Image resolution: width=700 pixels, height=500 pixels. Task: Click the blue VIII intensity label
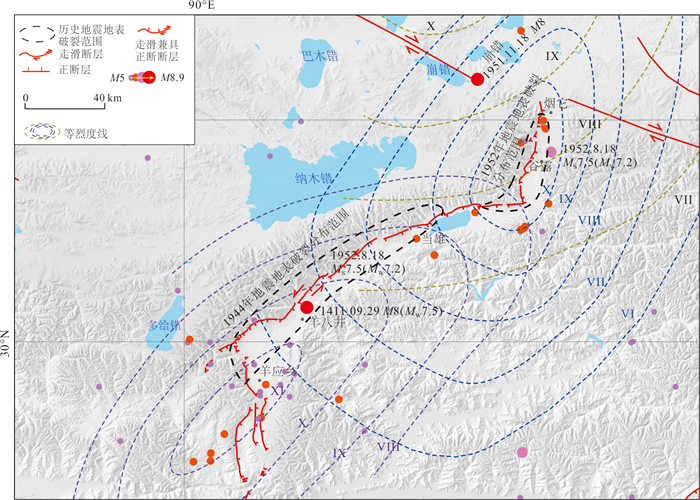(590, 220)
